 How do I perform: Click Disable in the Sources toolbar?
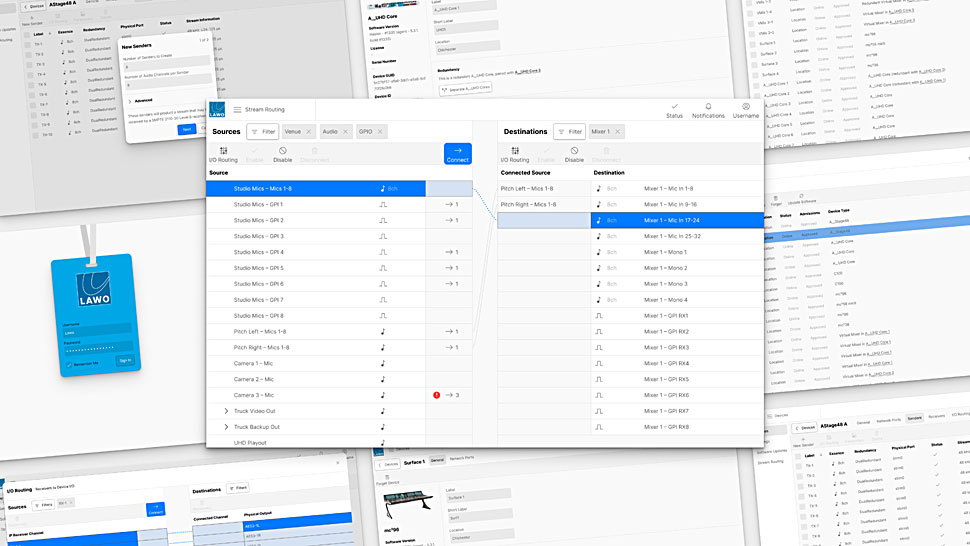coord(283,155)
